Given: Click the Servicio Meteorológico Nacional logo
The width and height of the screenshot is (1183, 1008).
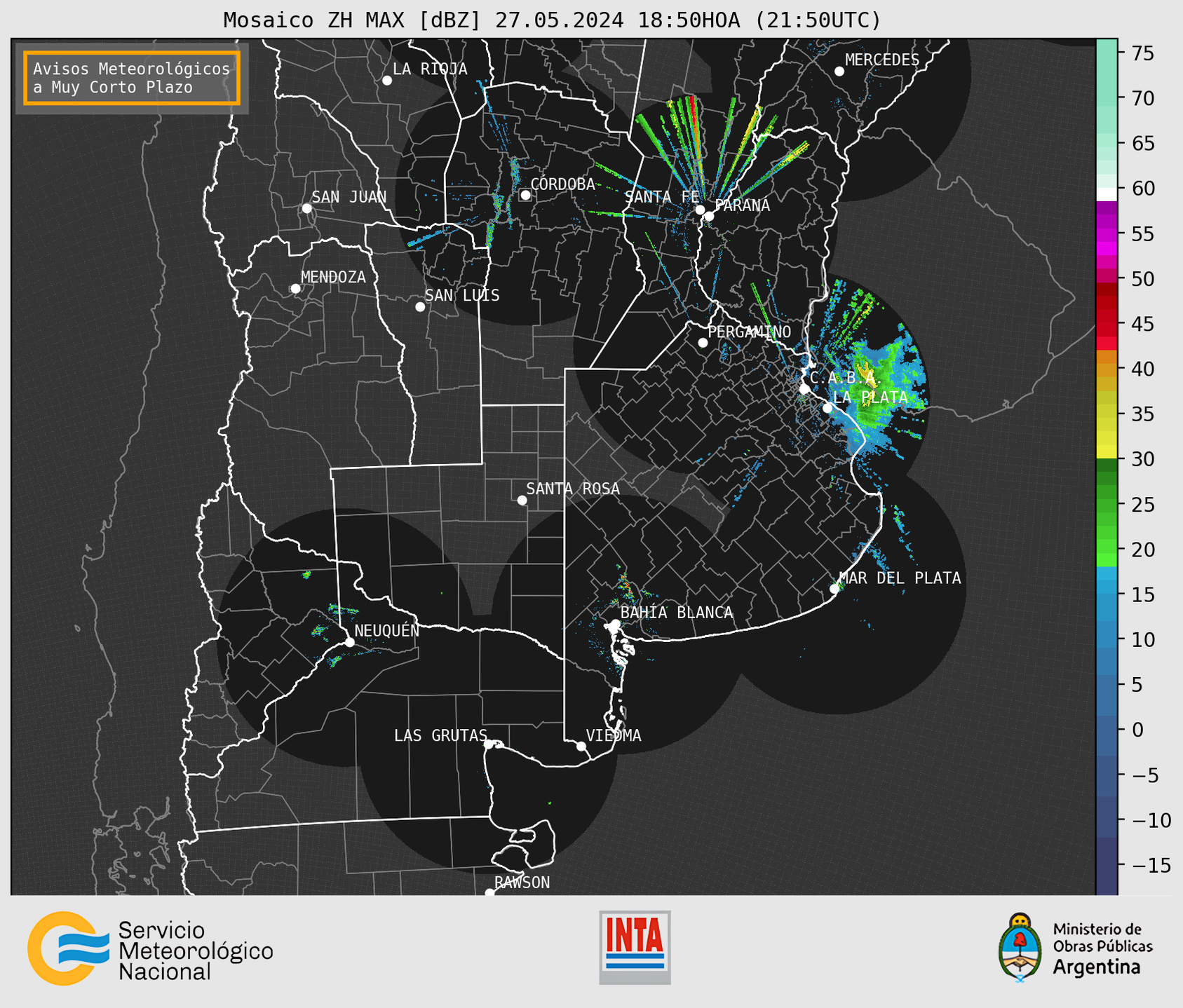Looking at the screenshot, I should point(150,948).
